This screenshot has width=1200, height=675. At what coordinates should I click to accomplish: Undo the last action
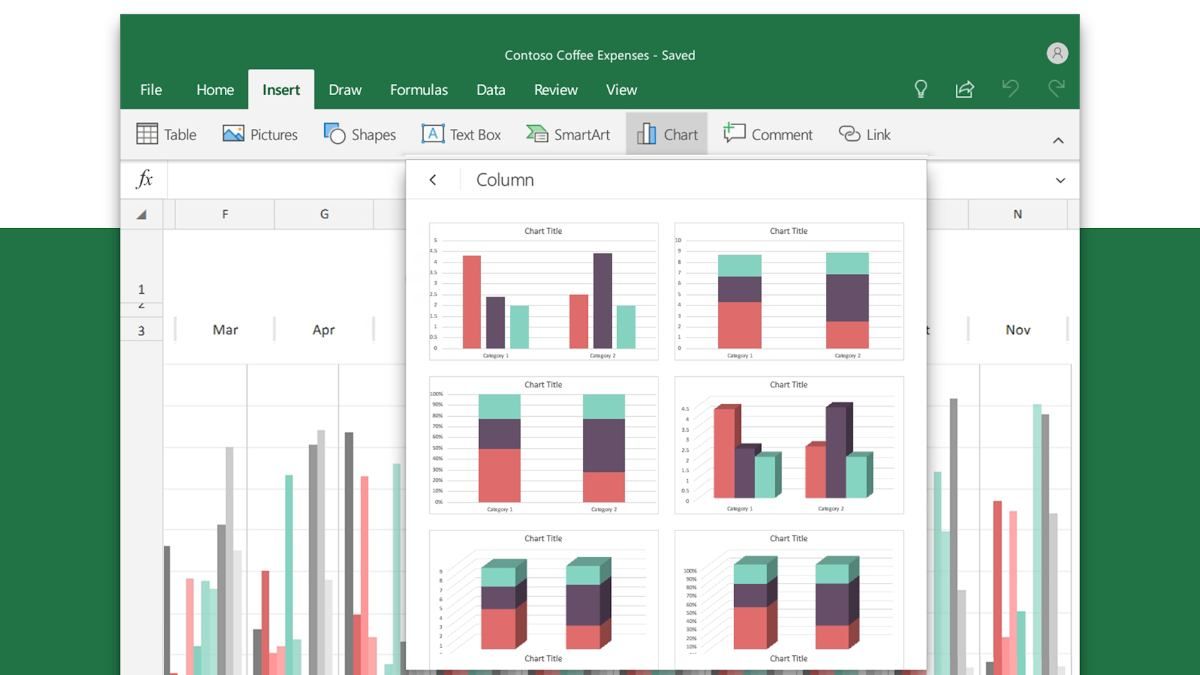pos(1010,89)
